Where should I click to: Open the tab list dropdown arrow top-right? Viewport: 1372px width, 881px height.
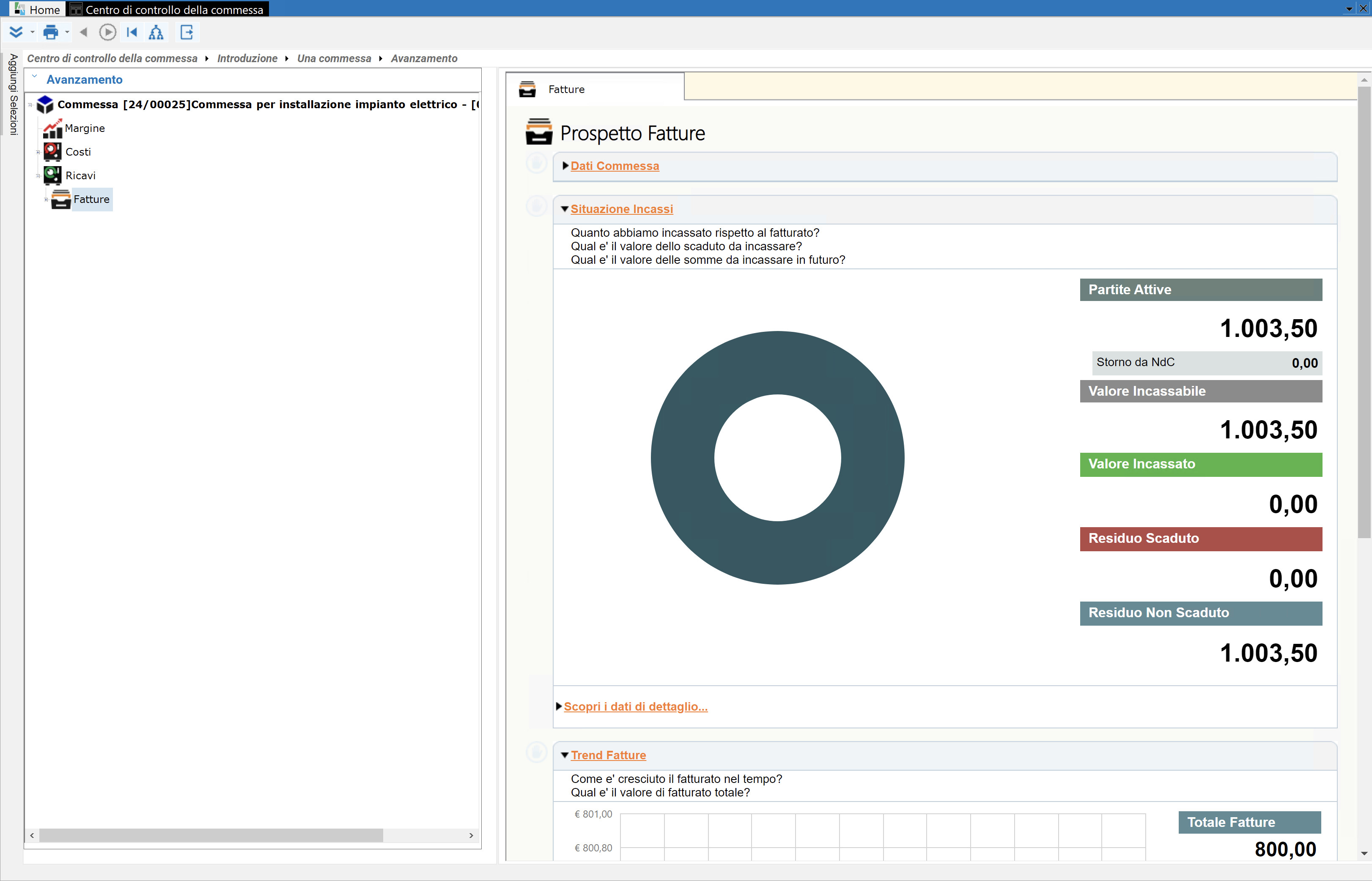1349,8
